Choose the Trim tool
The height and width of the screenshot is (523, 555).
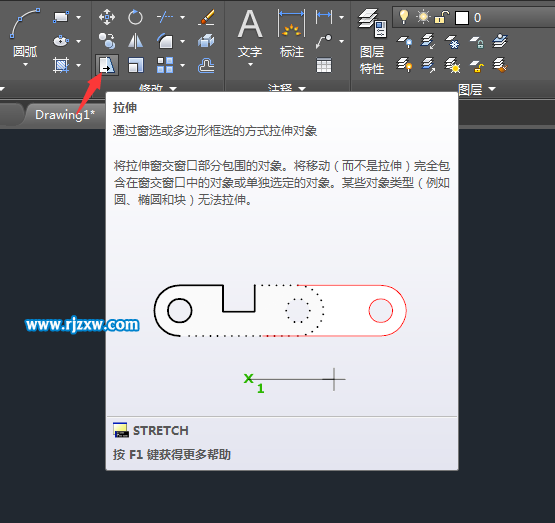point(165,17)
